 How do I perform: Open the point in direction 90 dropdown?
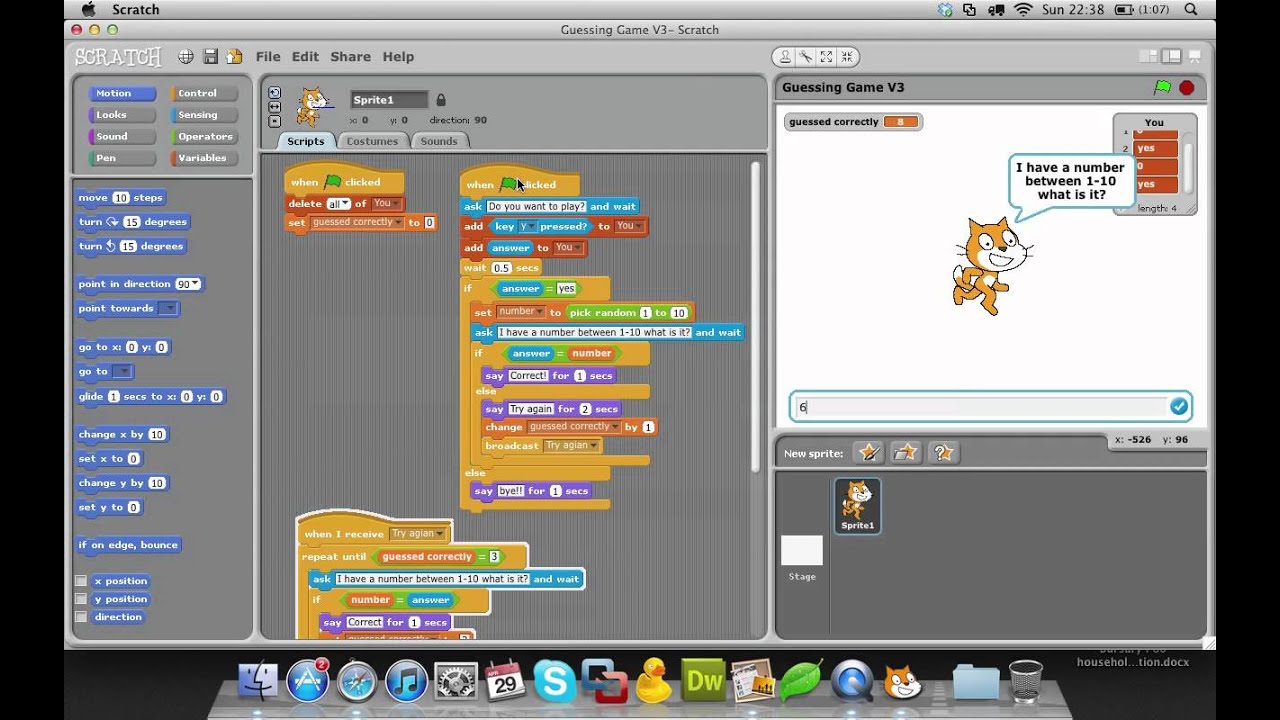click(x=196, y=284)
